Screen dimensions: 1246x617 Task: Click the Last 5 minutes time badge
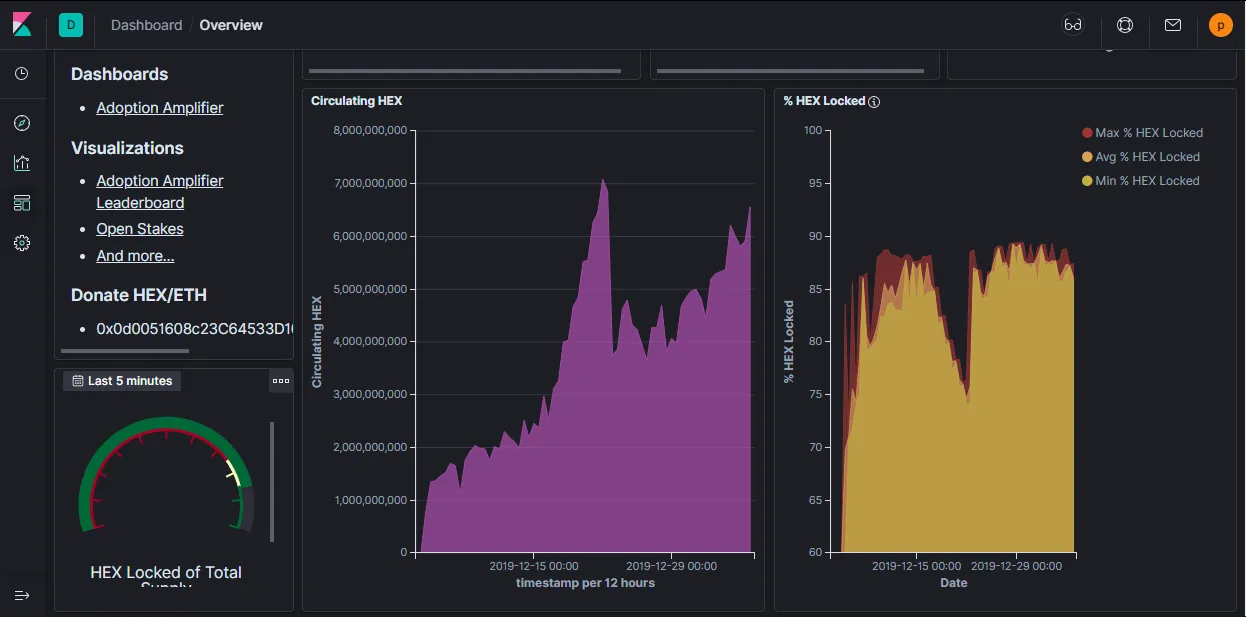(122, 381)
